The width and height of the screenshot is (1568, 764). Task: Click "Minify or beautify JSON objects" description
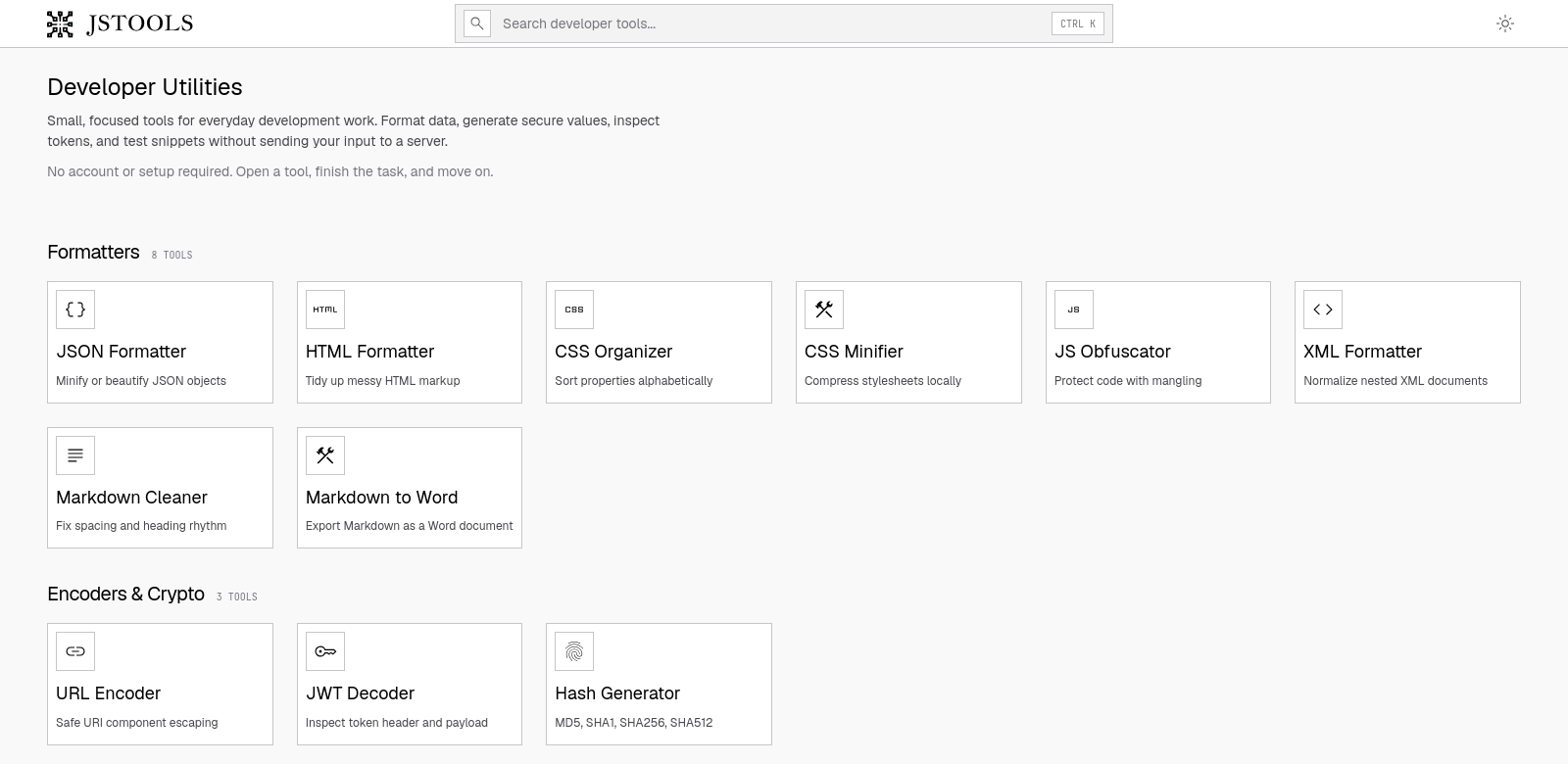[x=141, y=381]
